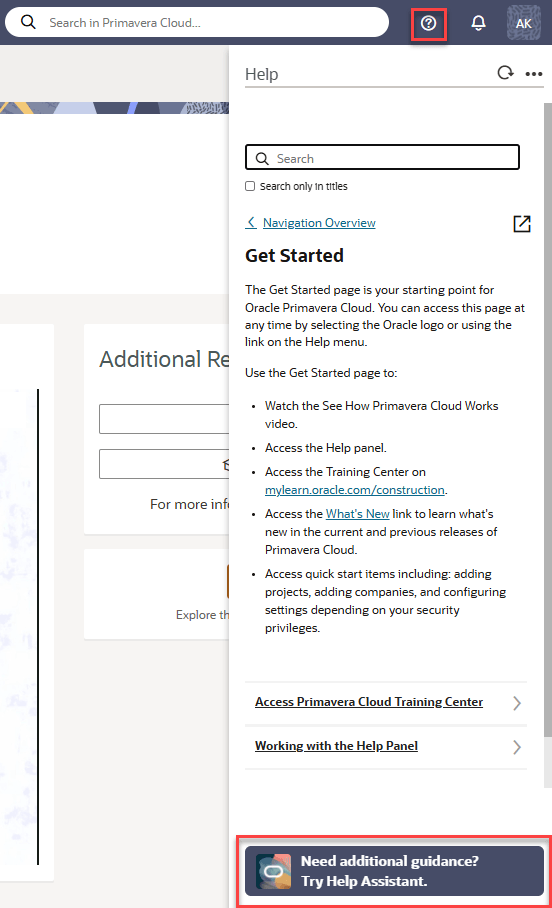552x908 pixels.
Task: Click the Help panel title
Action: tap(262, 74)
